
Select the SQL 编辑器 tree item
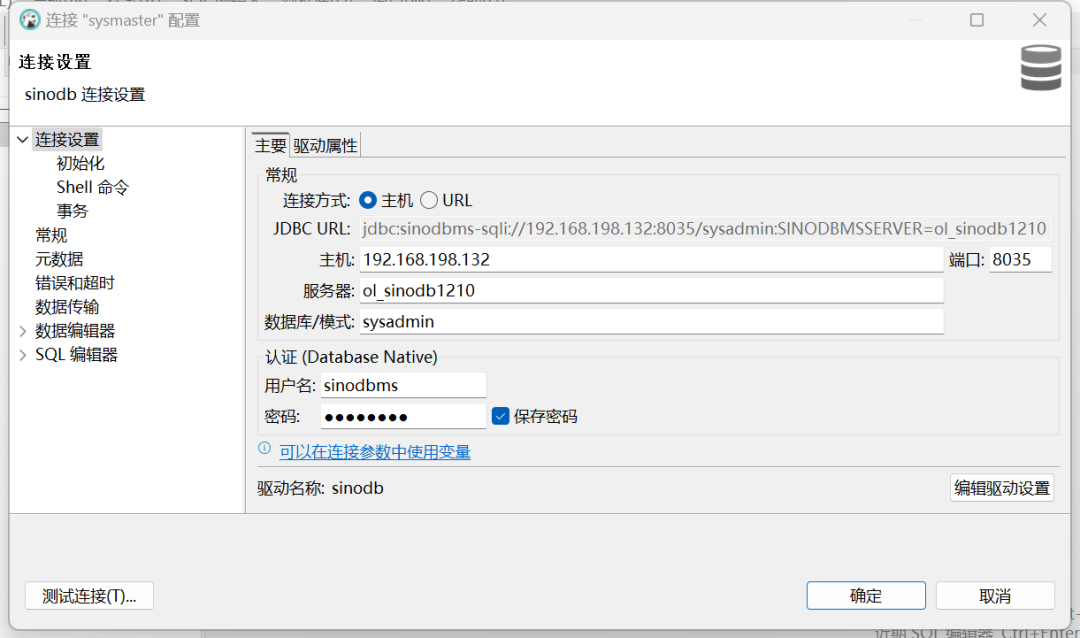click(76, 355)
